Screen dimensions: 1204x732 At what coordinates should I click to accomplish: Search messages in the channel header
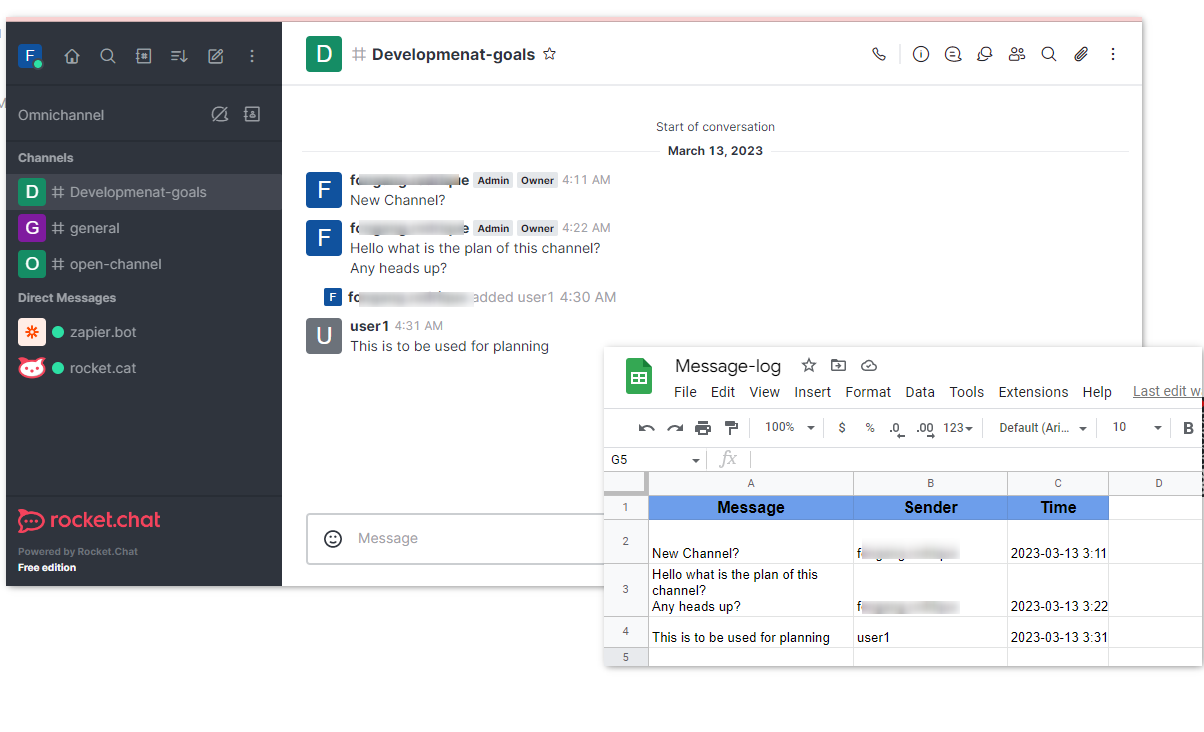click(1049, 54)
